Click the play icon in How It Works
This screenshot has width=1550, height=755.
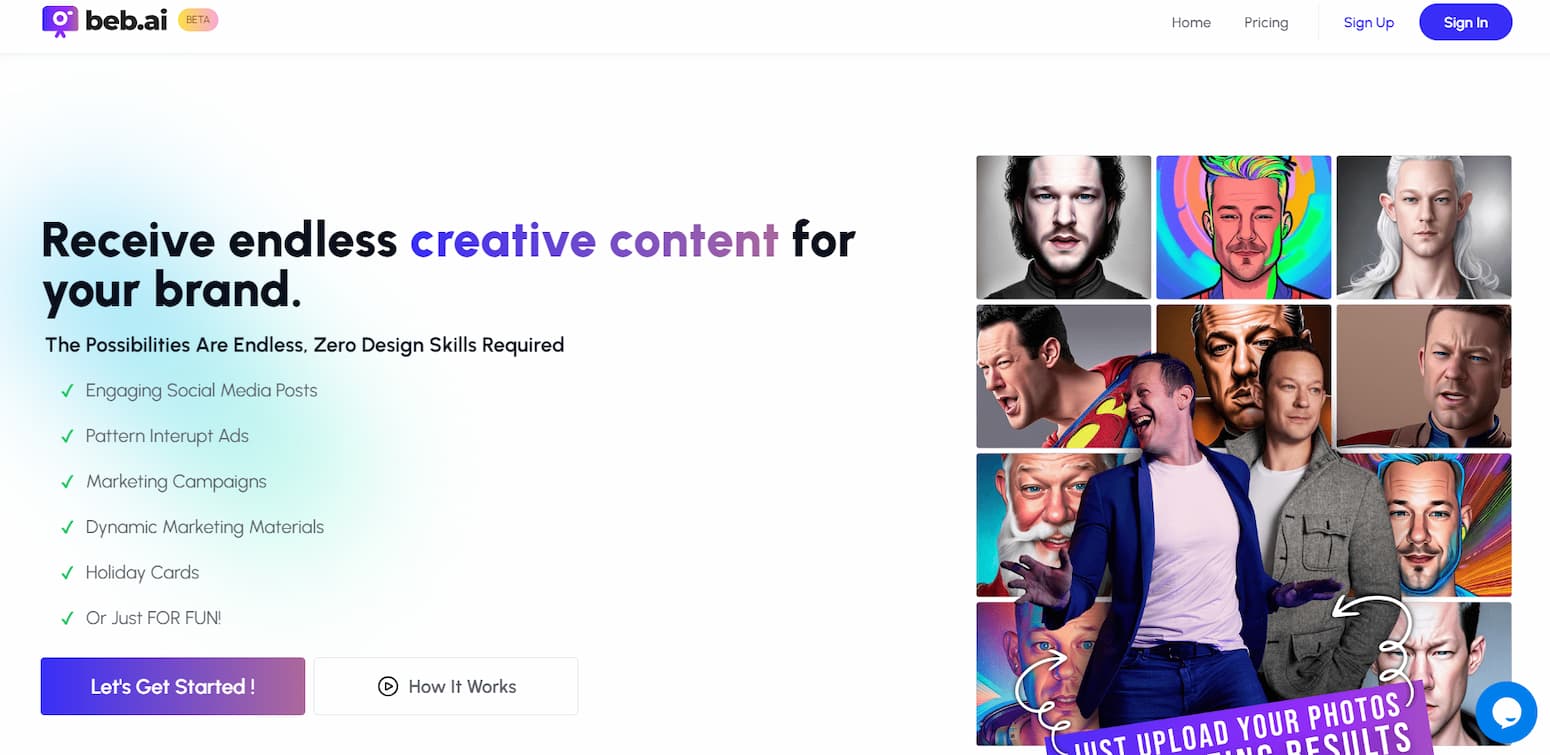(388, 686)
